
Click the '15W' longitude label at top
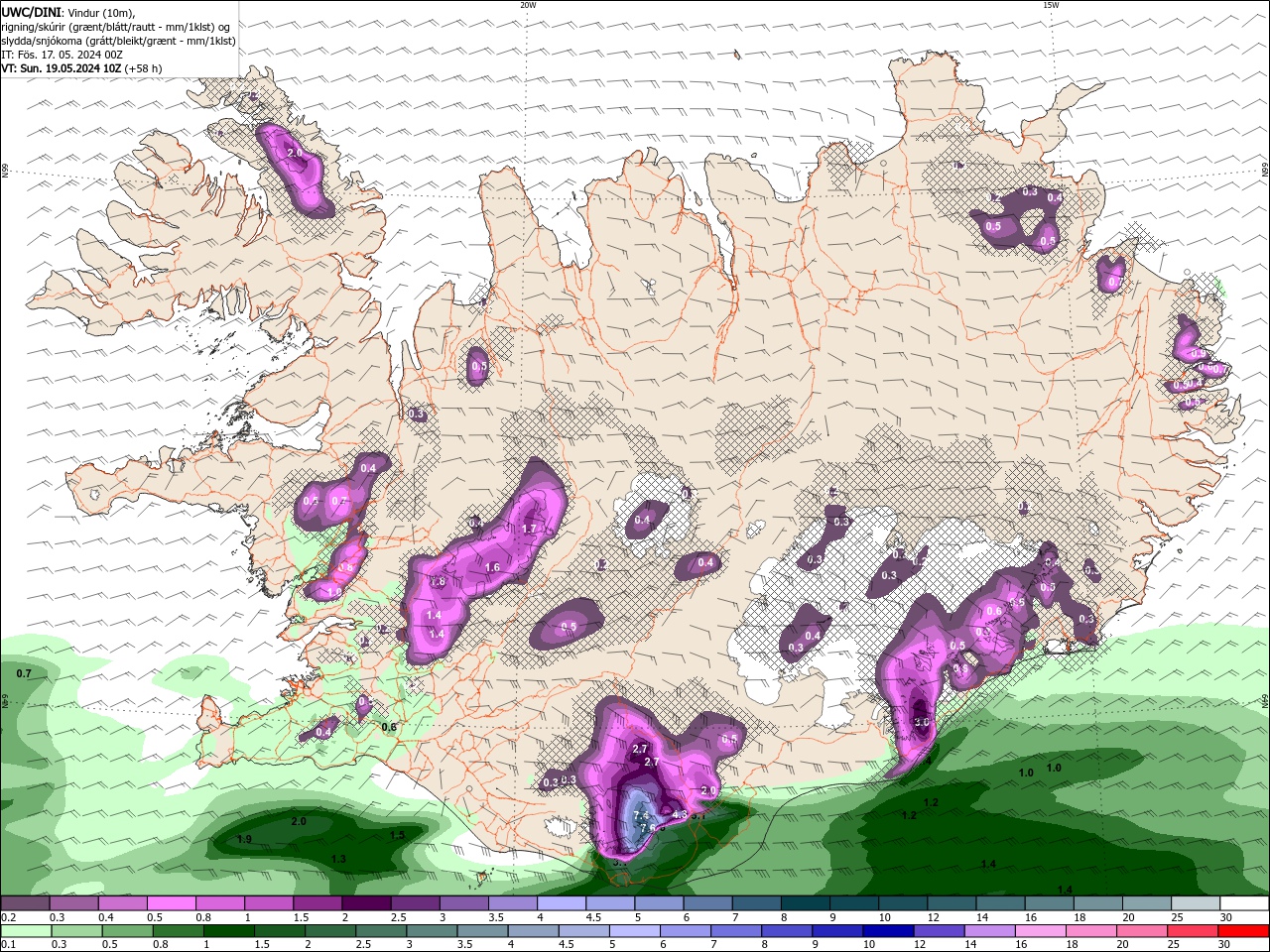click(x=1051, y=5)
